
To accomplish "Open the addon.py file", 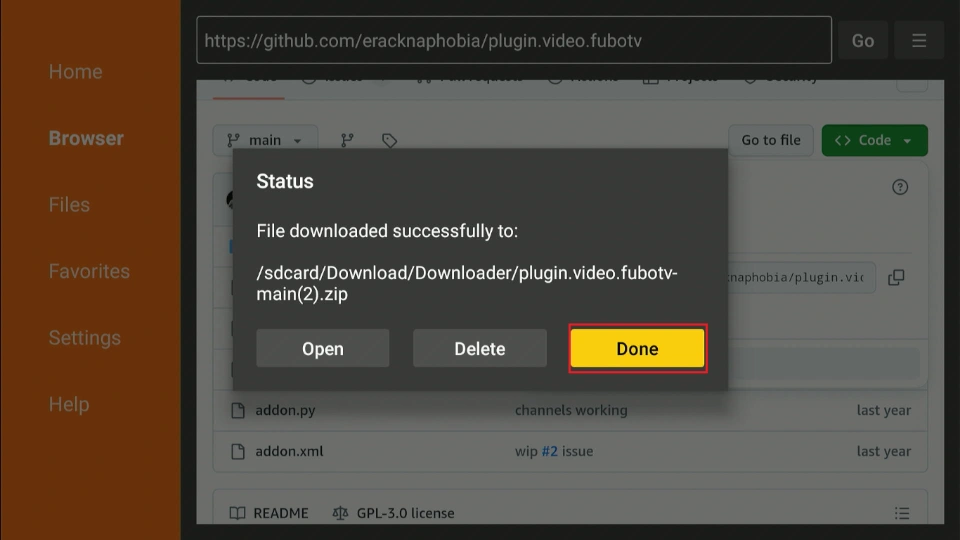I will click(x=285, y=410).
